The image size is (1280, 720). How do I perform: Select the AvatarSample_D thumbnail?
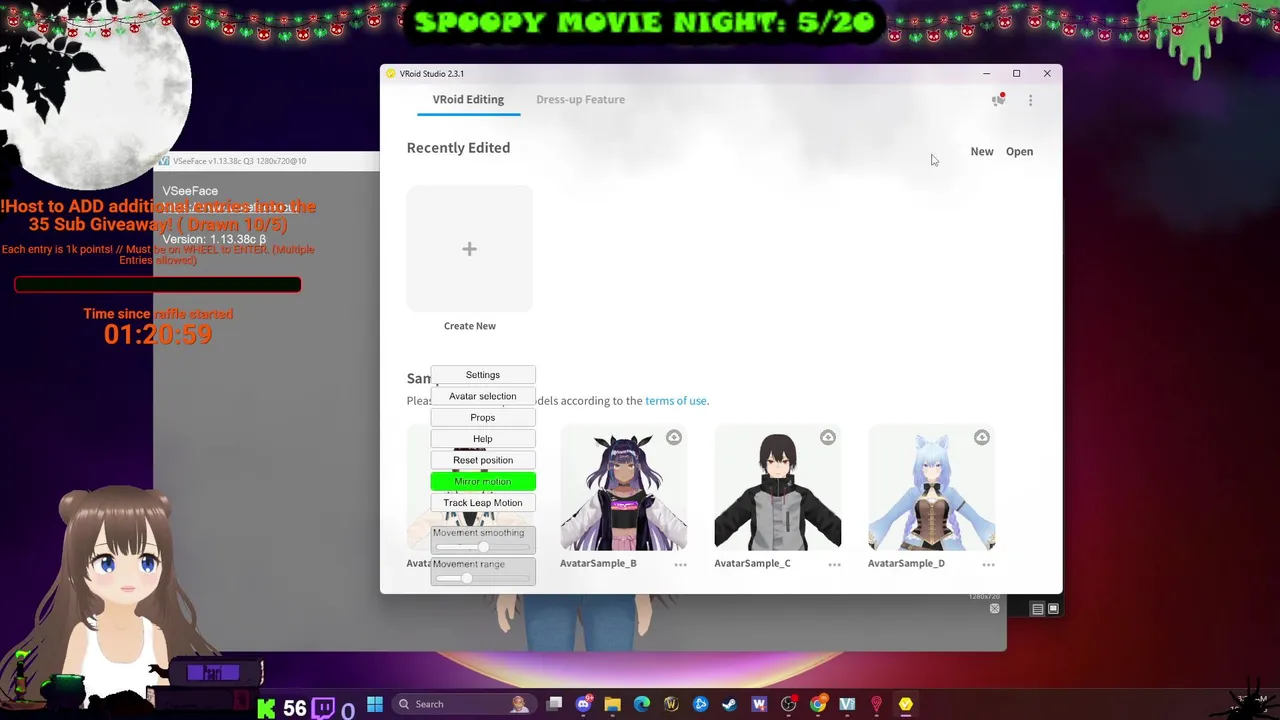pyautogui.click(x=931, y=488)
